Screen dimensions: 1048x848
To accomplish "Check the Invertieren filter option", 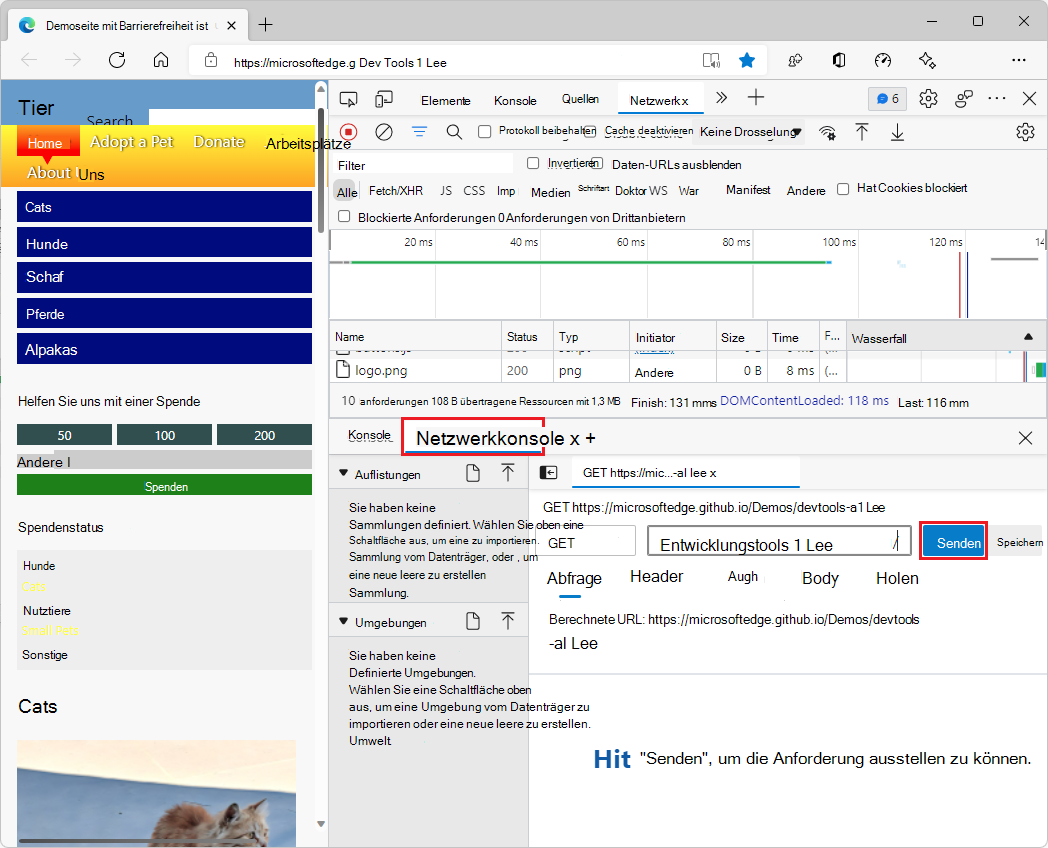I will coord(532,164).
